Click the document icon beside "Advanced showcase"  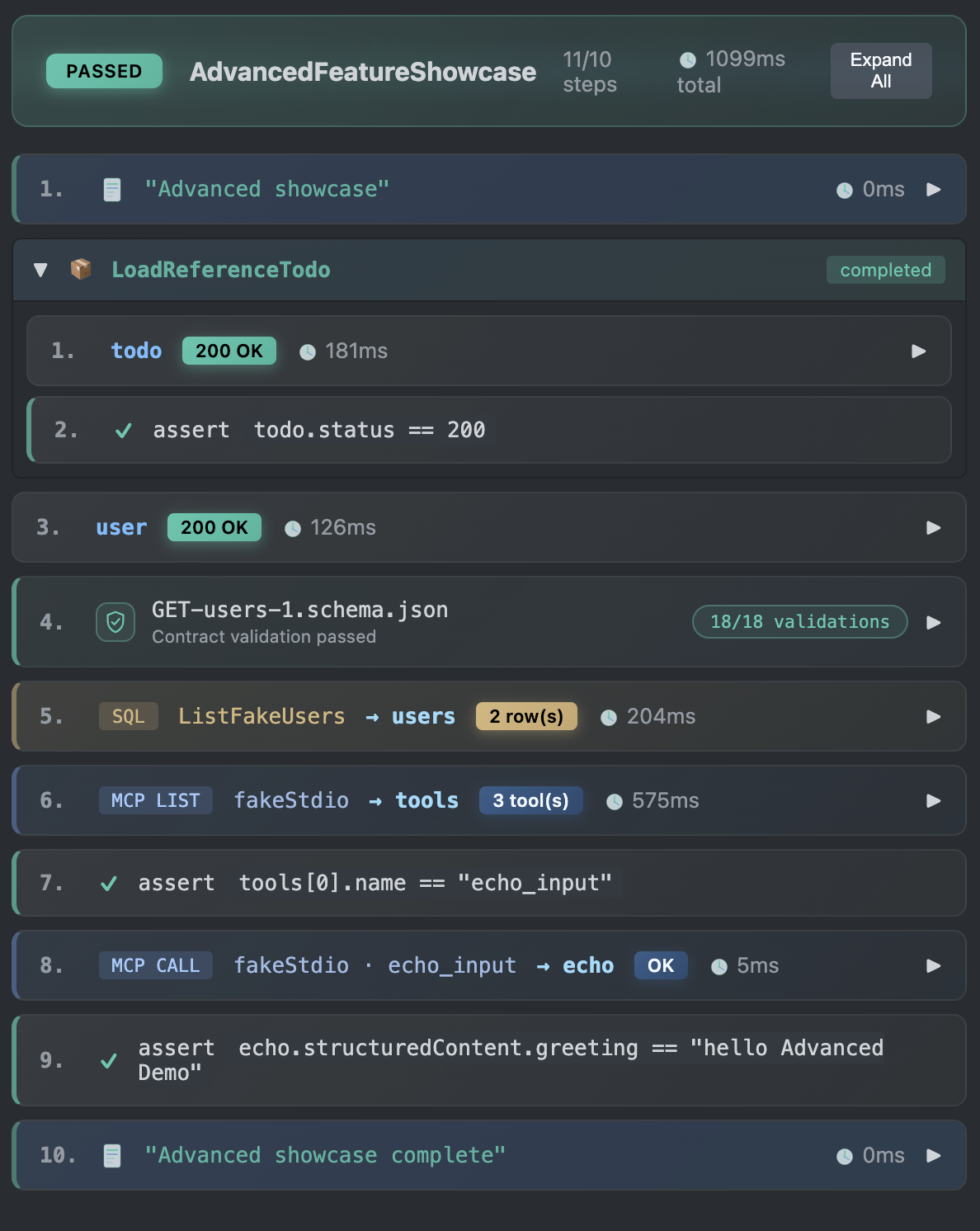pos(112,190)
